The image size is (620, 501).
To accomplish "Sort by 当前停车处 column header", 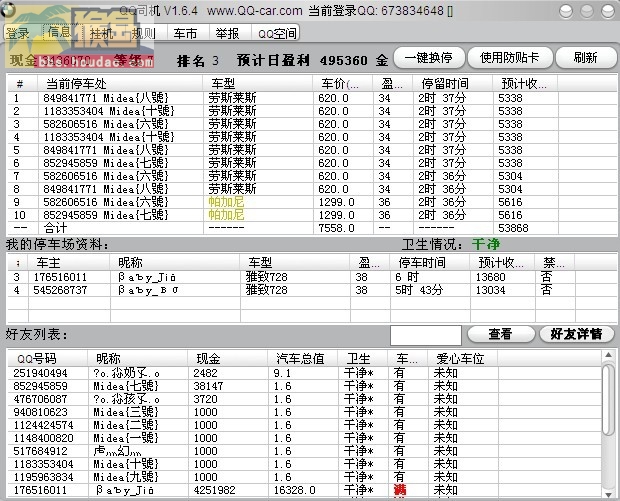I will coord(120,84).
